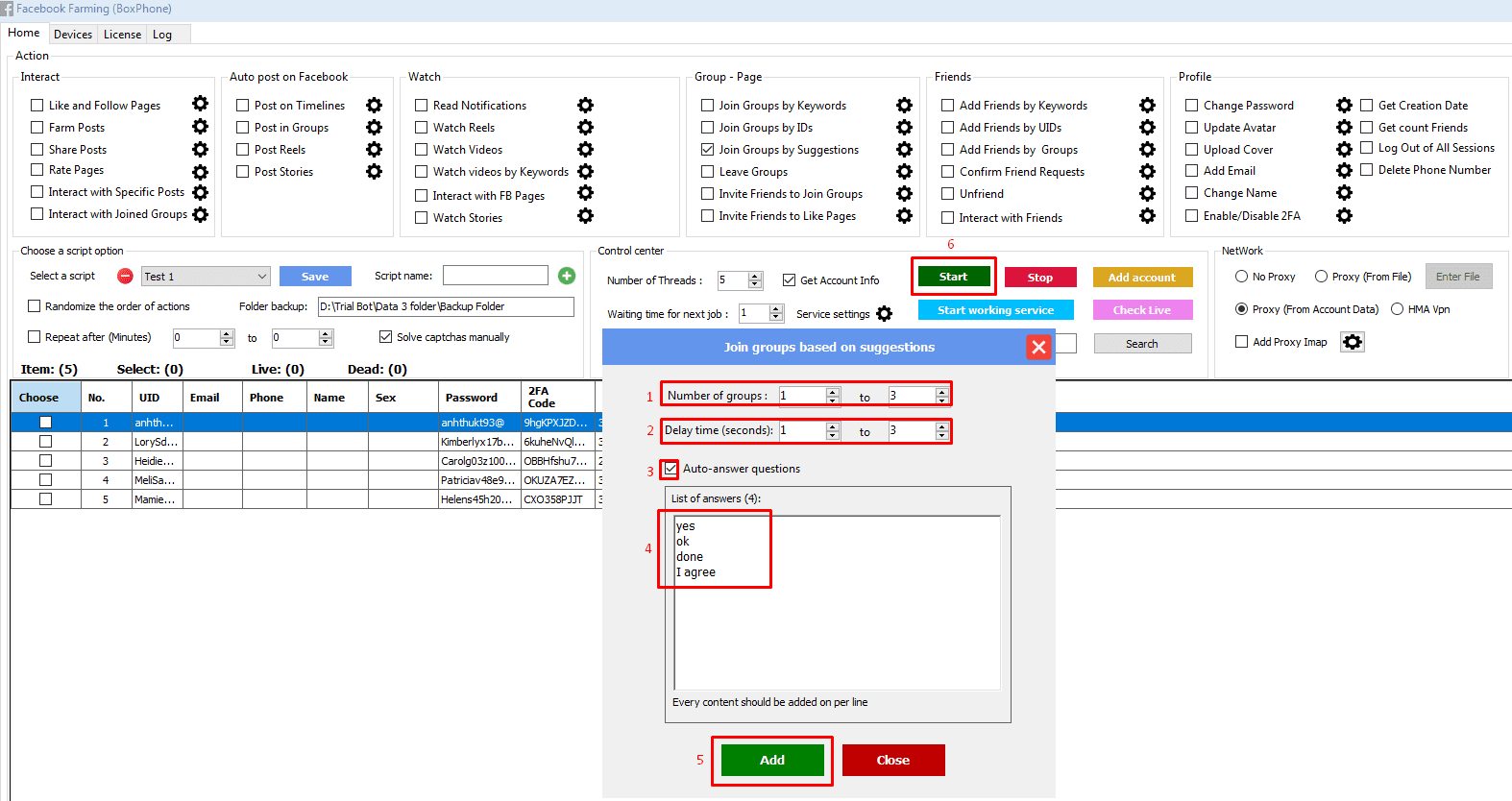1512x801 pixels.
Task: Click the red Stop button
Action: tap(1040, 278)
